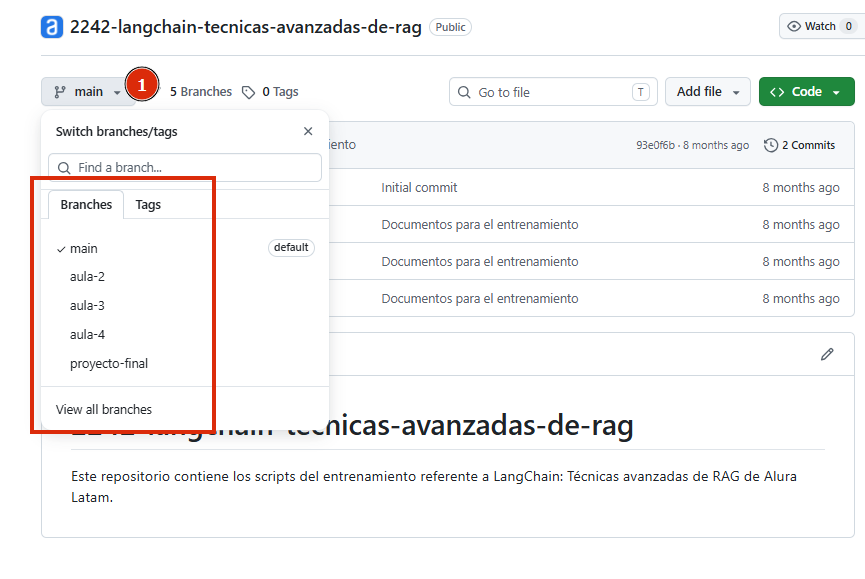Click the pencil edit README icon
This screenshot has width=865, height=579.
[x=827, y=354]
